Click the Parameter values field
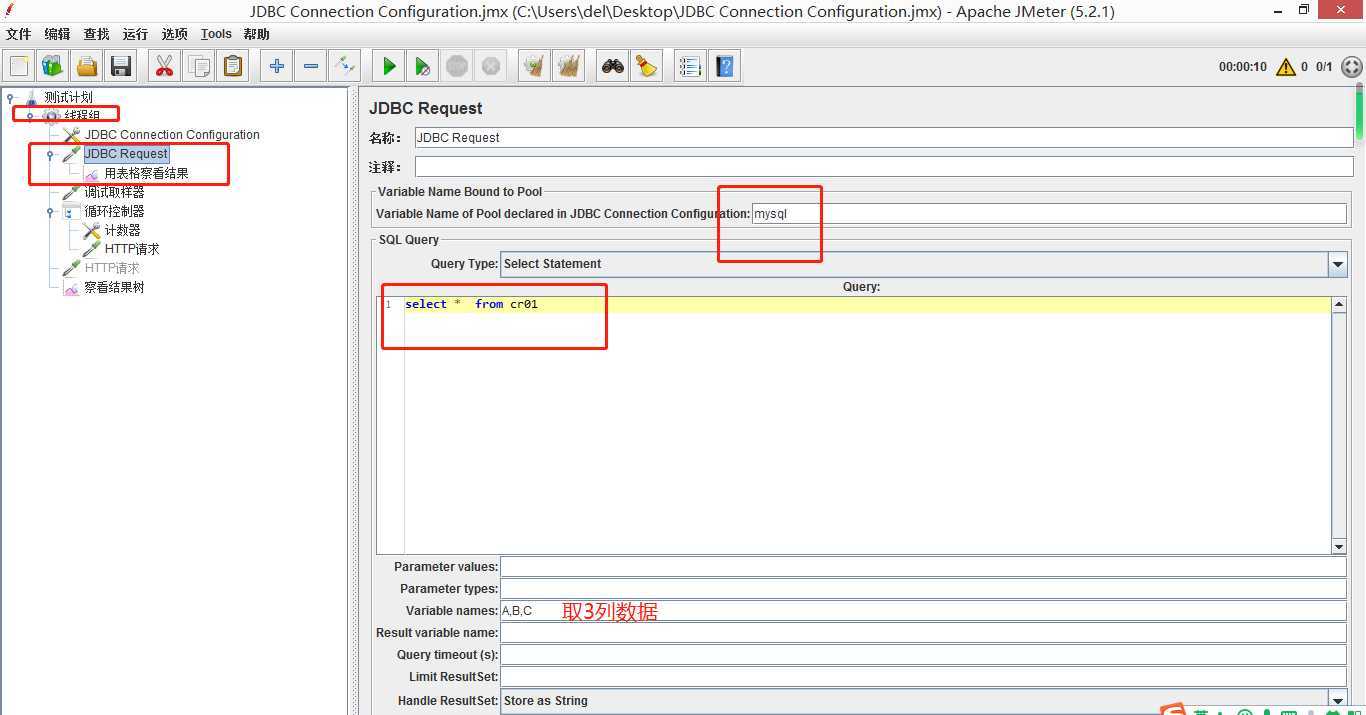Screen dimensions: 1366x715 point(923,567)
